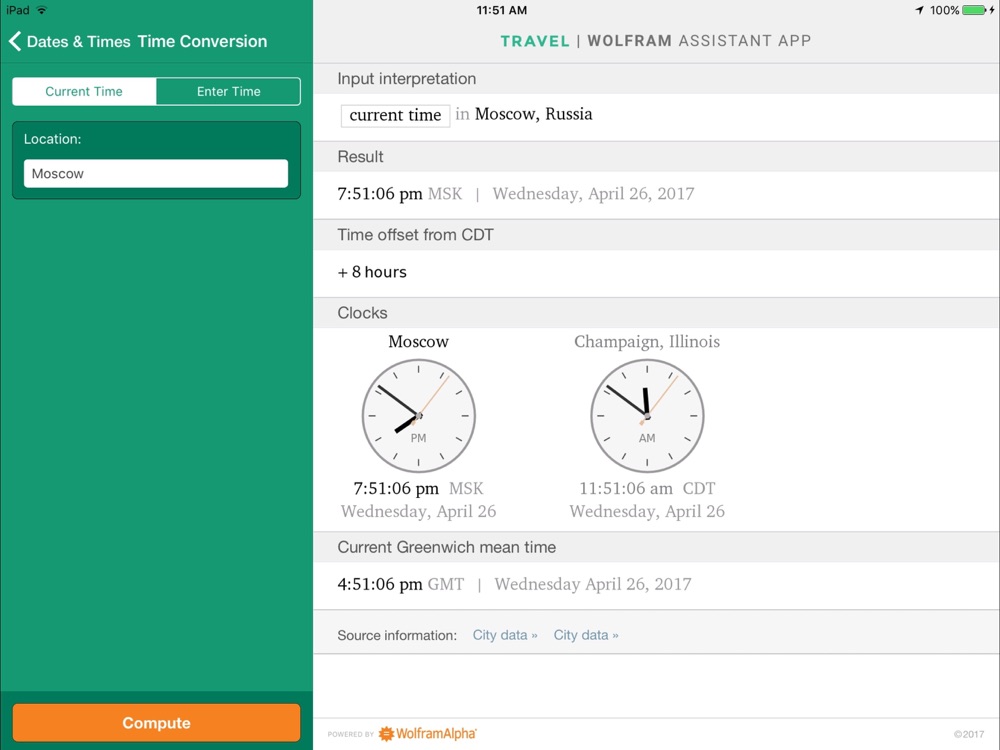Tap the '©2017' copyright text

(x=969, y=734)
